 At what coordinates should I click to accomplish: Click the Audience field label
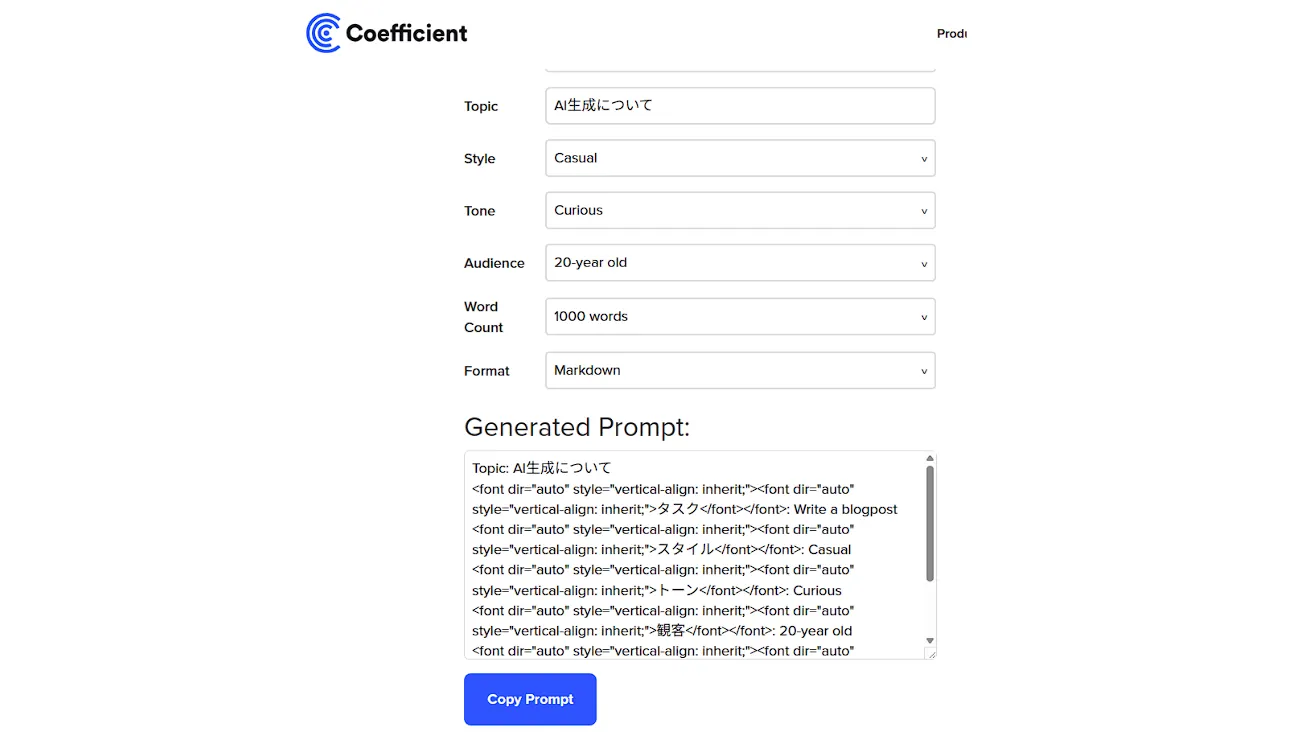point(494,263)
